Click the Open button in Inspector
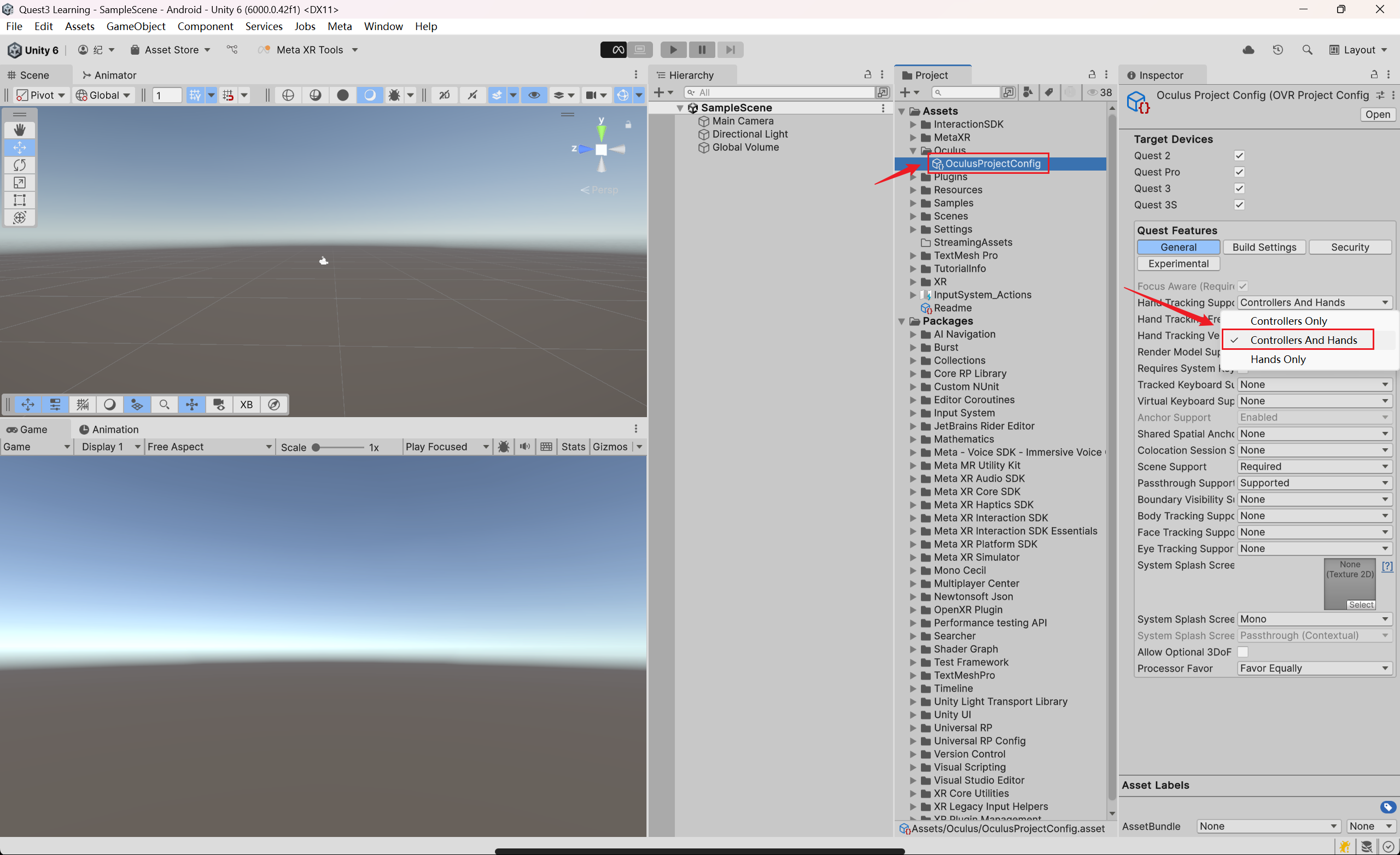The image size is (1400, 855). [x=1377, y=115]
